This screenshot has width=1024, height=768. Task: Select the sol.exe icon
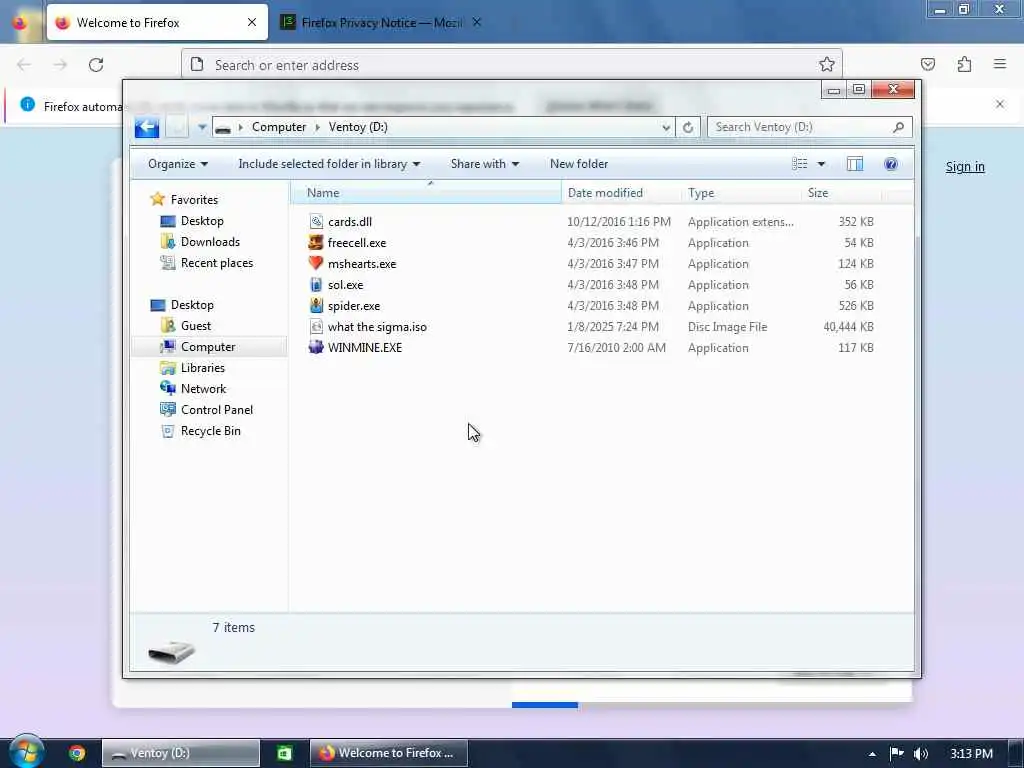(316, 284)
